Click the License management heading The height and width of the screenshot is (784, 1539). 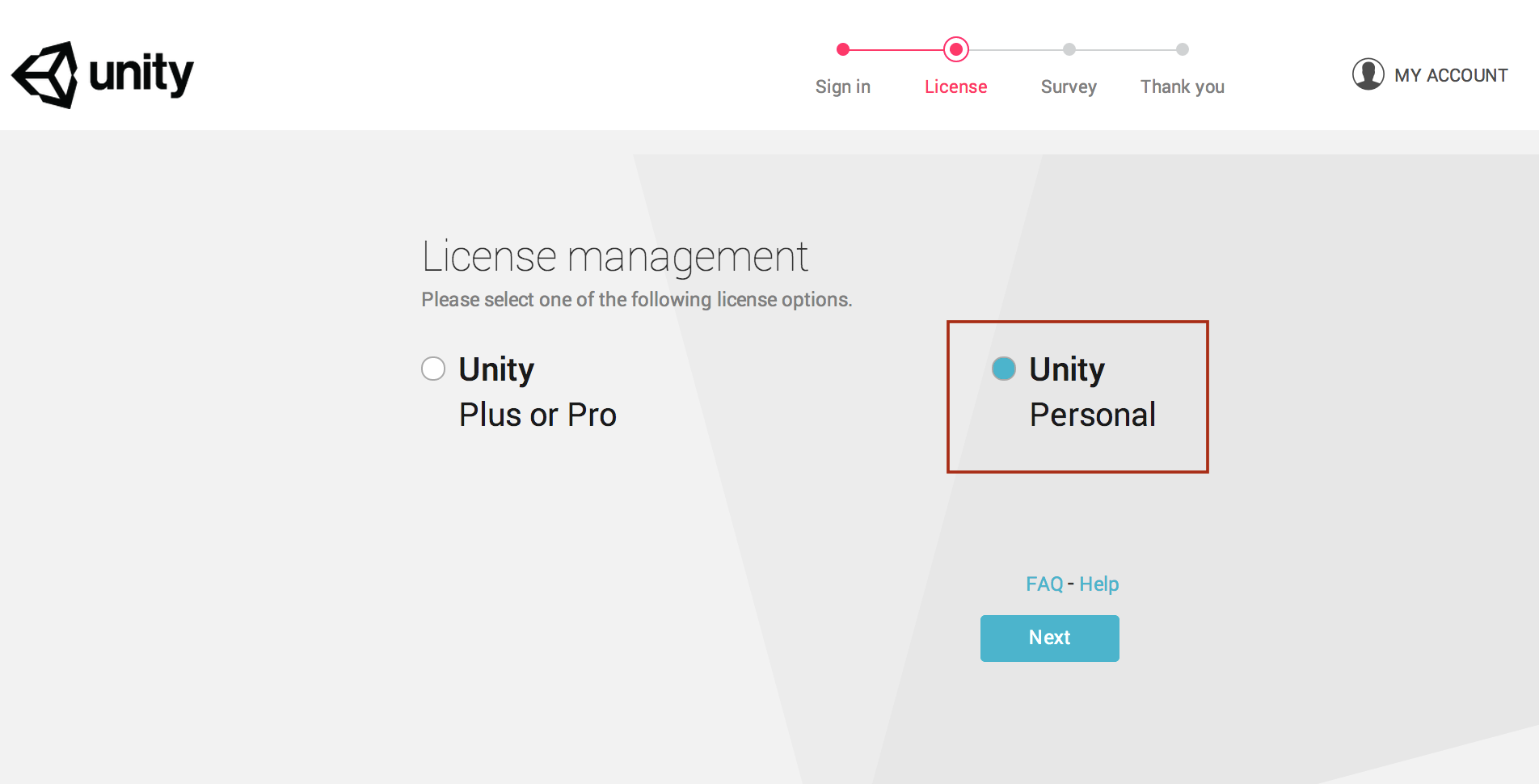click(x=614, y=257)
